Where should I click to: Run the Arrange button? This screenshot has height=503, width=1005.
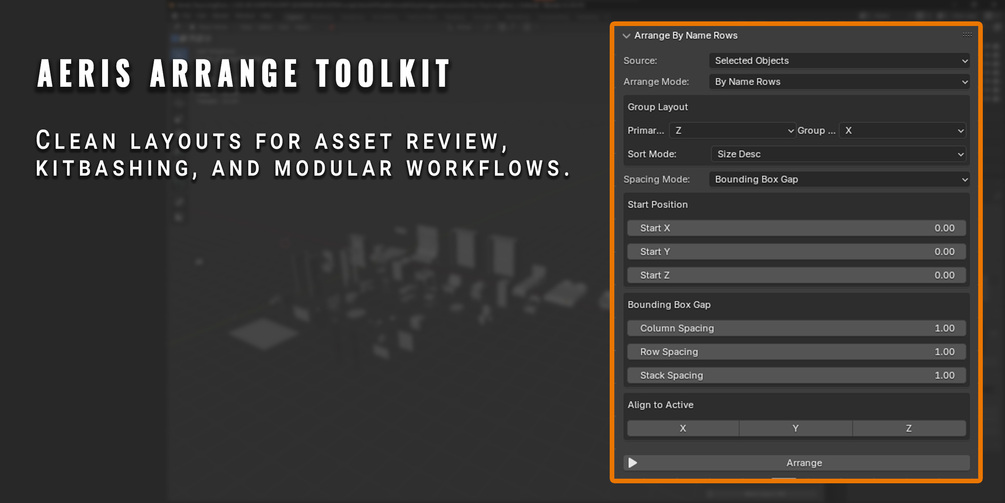(797, 463)
